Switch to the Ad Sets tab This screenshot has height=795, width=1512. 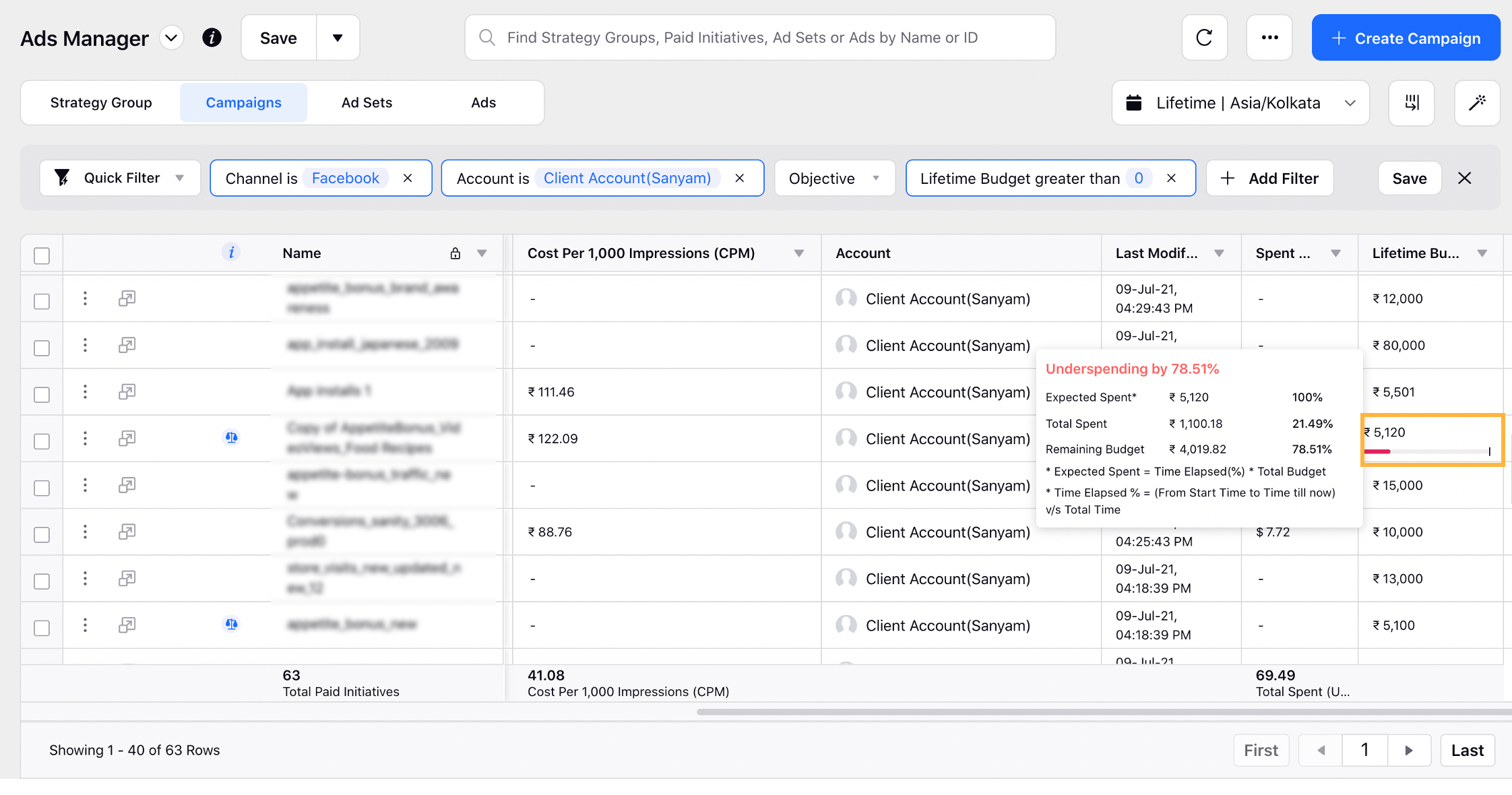tap(367, 102)
